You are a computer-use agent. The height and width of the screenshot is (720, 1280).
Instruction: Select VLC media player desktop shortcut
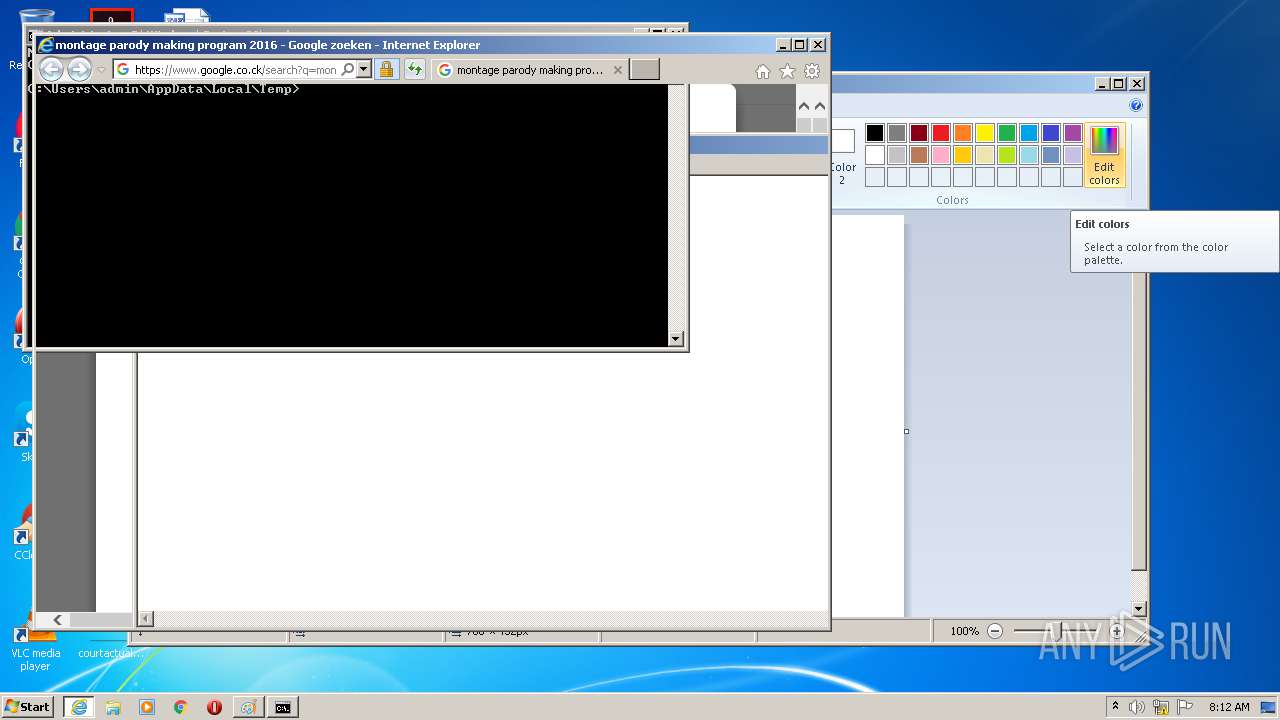pyautogui.click(x=35, y=645)
